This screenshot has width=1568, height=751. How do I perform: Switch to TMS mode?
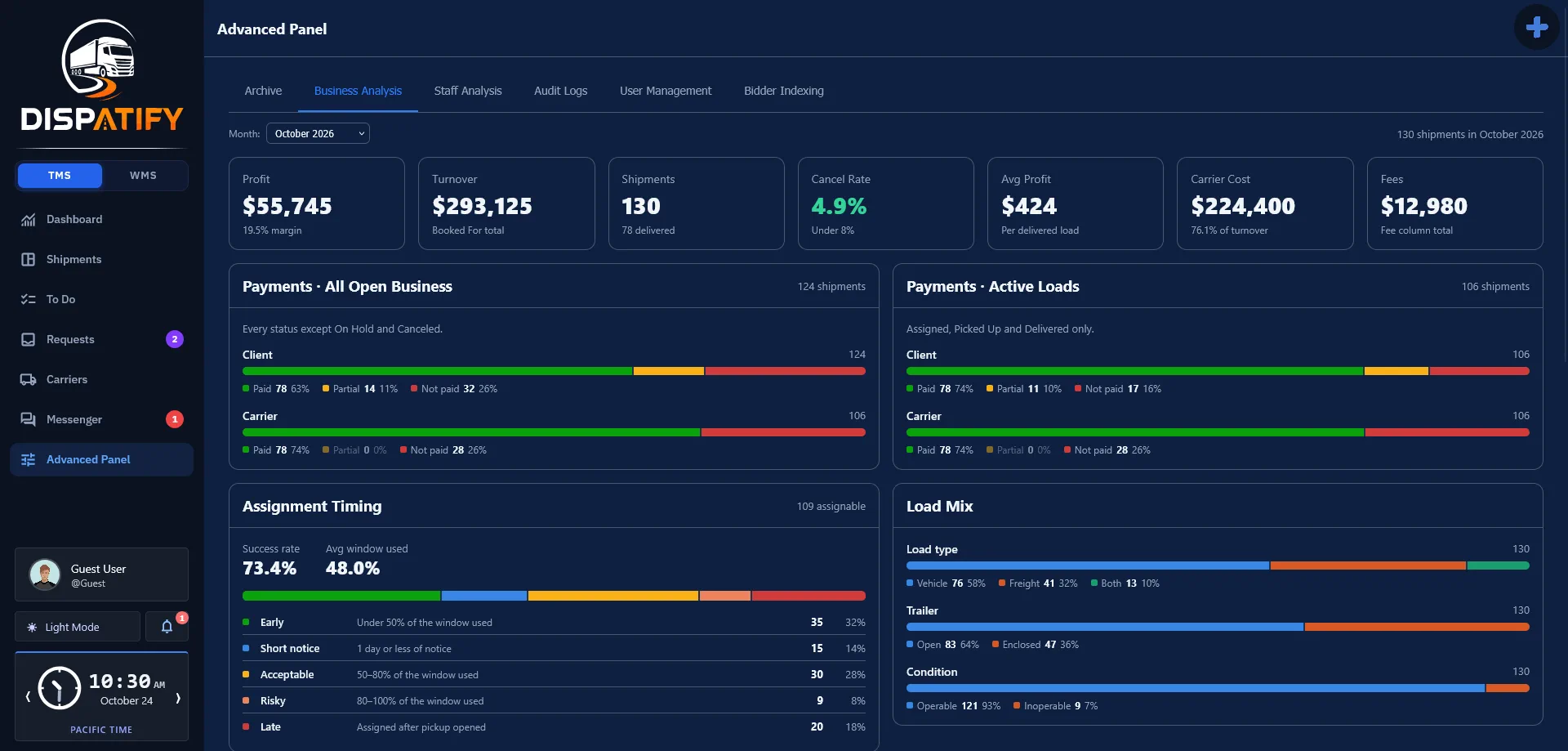(60, 176)
